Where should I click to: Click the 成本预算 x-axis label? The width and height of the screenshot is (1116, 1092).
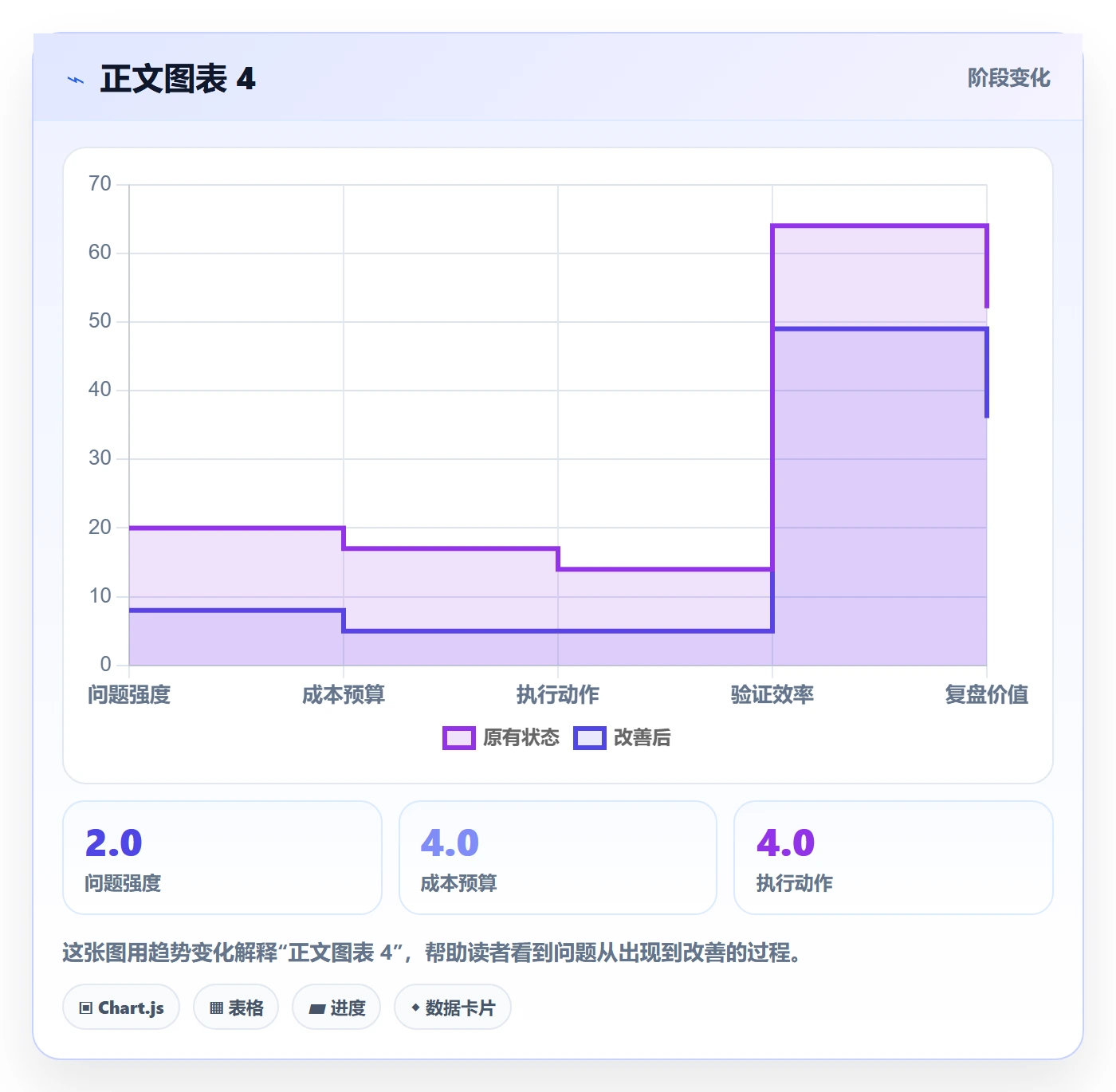tap(344, 695)
